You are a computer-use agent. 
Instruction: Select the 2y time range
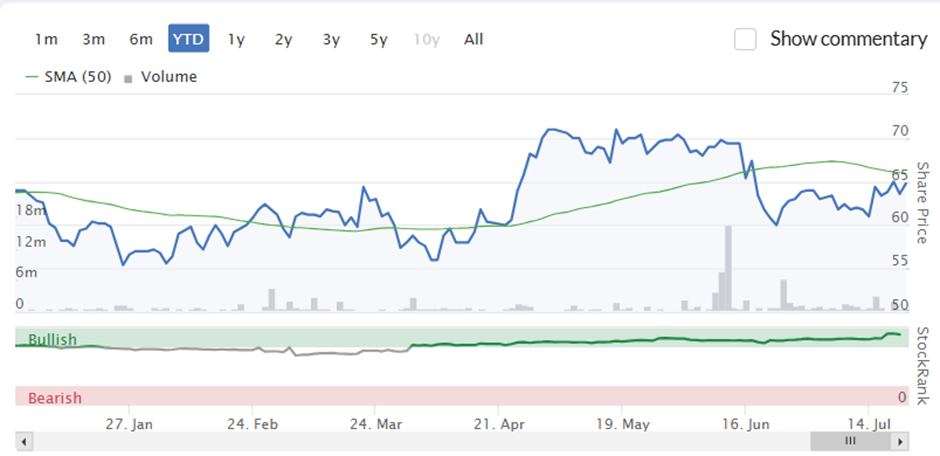tap(284, 39)
